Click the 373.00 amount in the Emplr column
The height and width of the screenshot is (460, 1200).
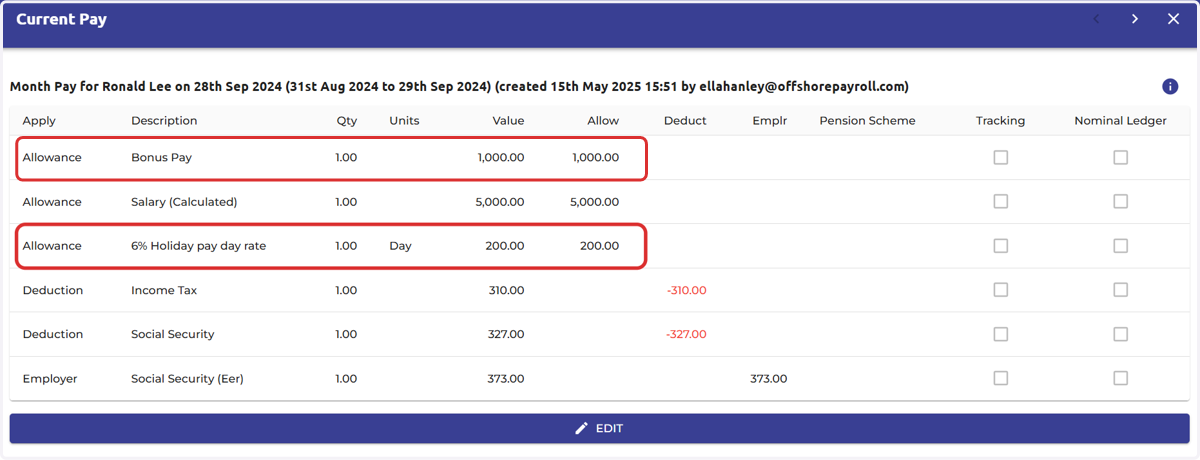coord(768,379)
